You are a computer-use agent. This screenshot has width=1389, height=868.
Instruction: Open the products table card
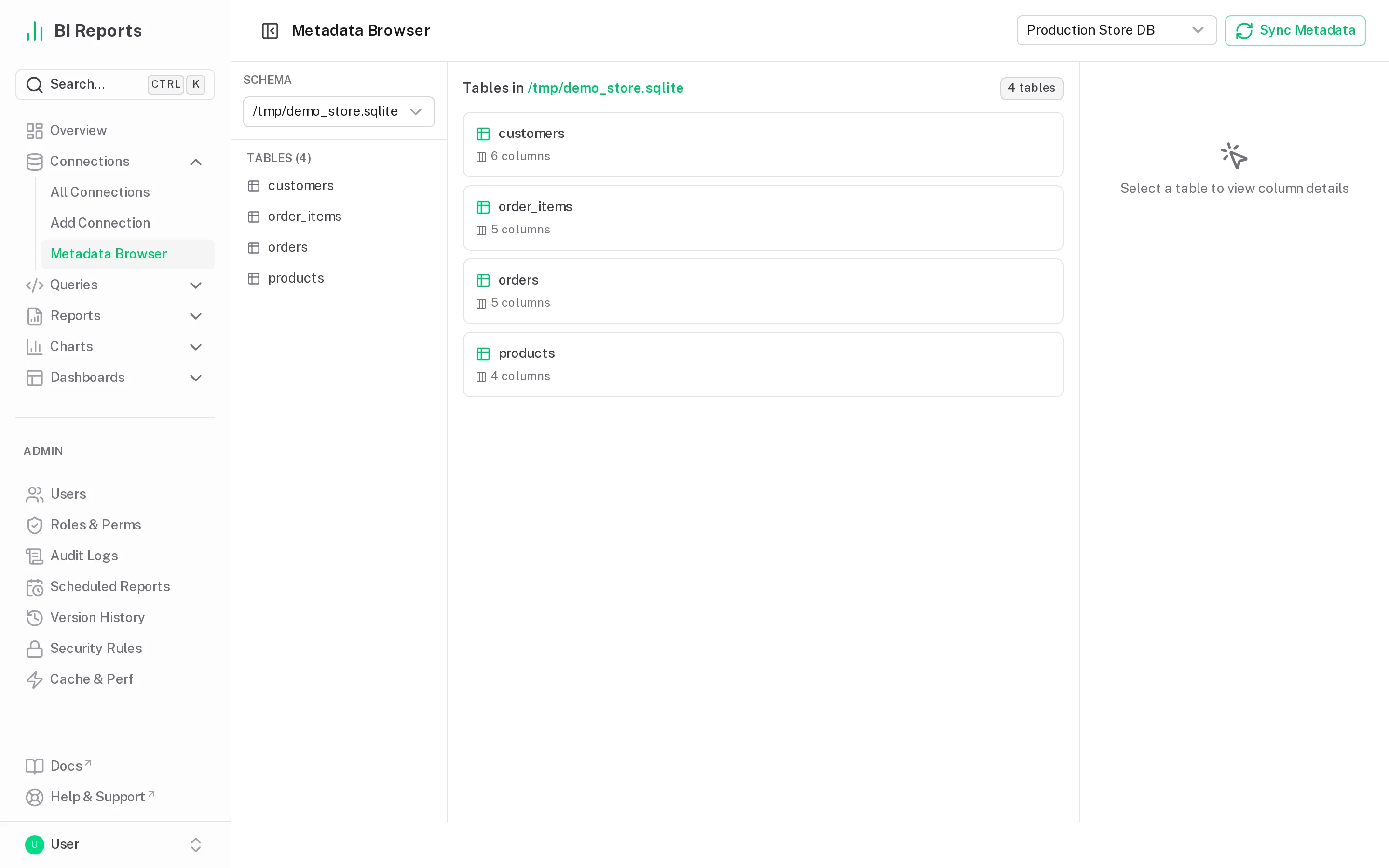763,365
